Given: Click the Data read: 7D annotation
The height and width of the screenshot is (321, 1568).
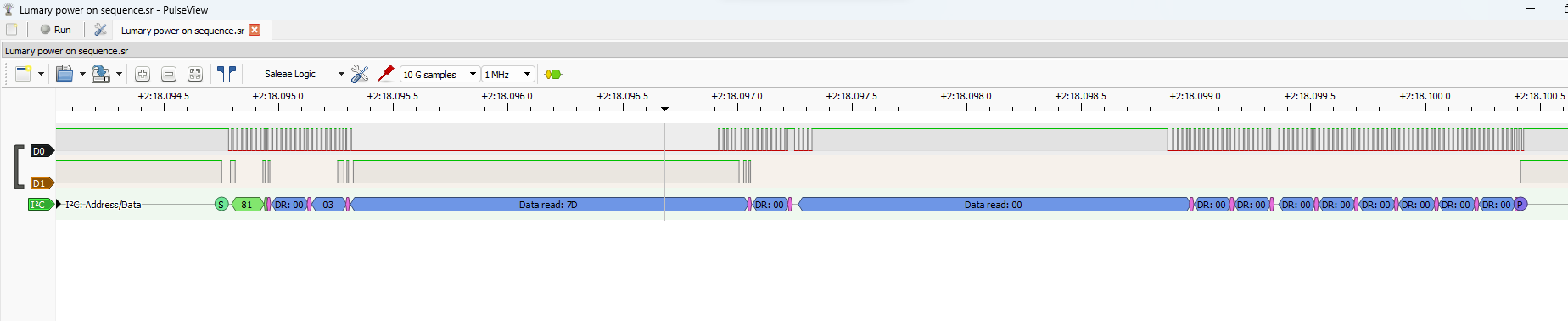Looking at the screenshot, I should click(548, 205).
